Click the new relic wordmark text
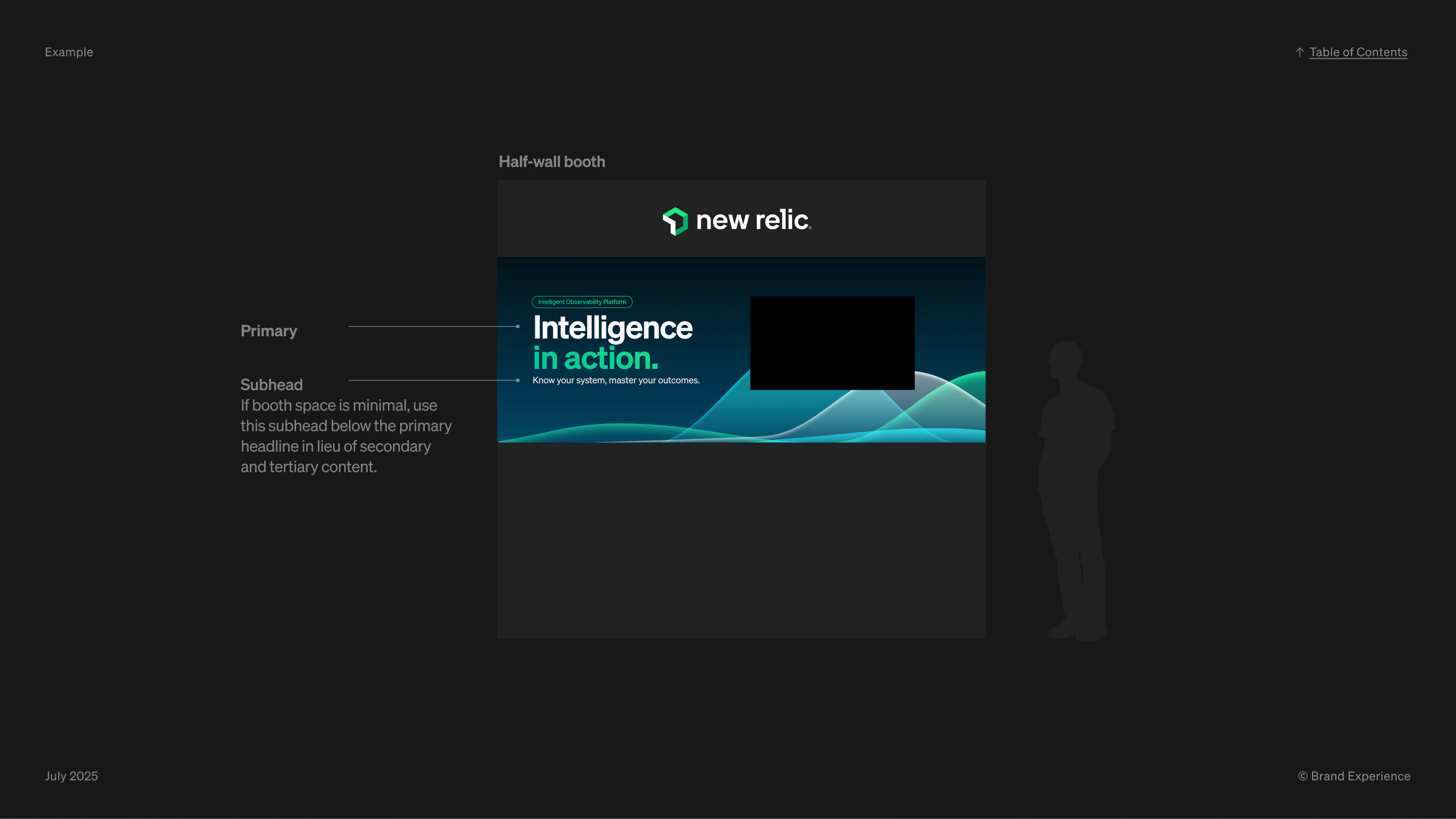Viewport: 1456px width, 819px height. point(753,220)
